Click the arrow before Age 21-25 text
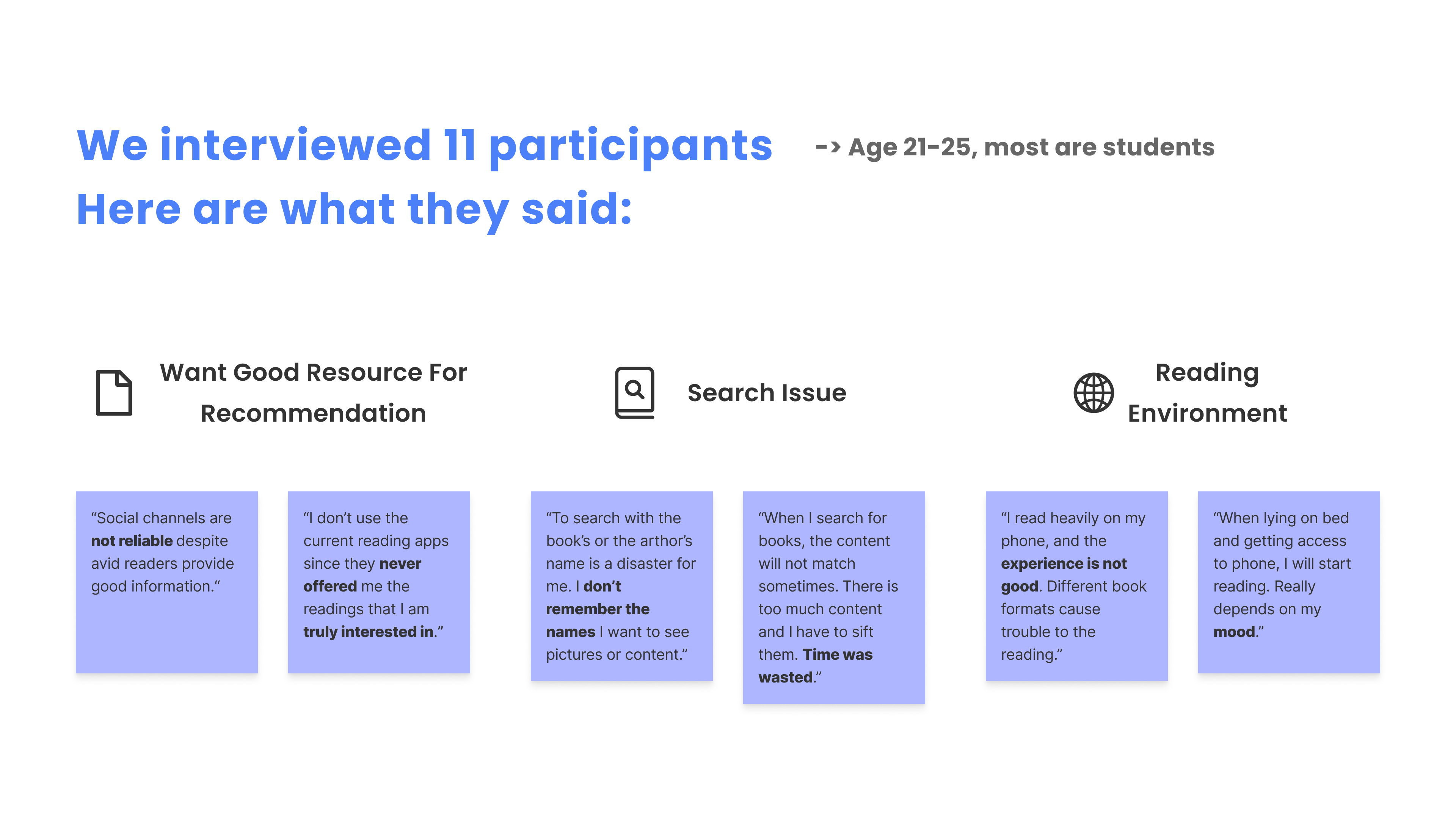The width and height of the screenshot is (1456, 819). [827, 147]
